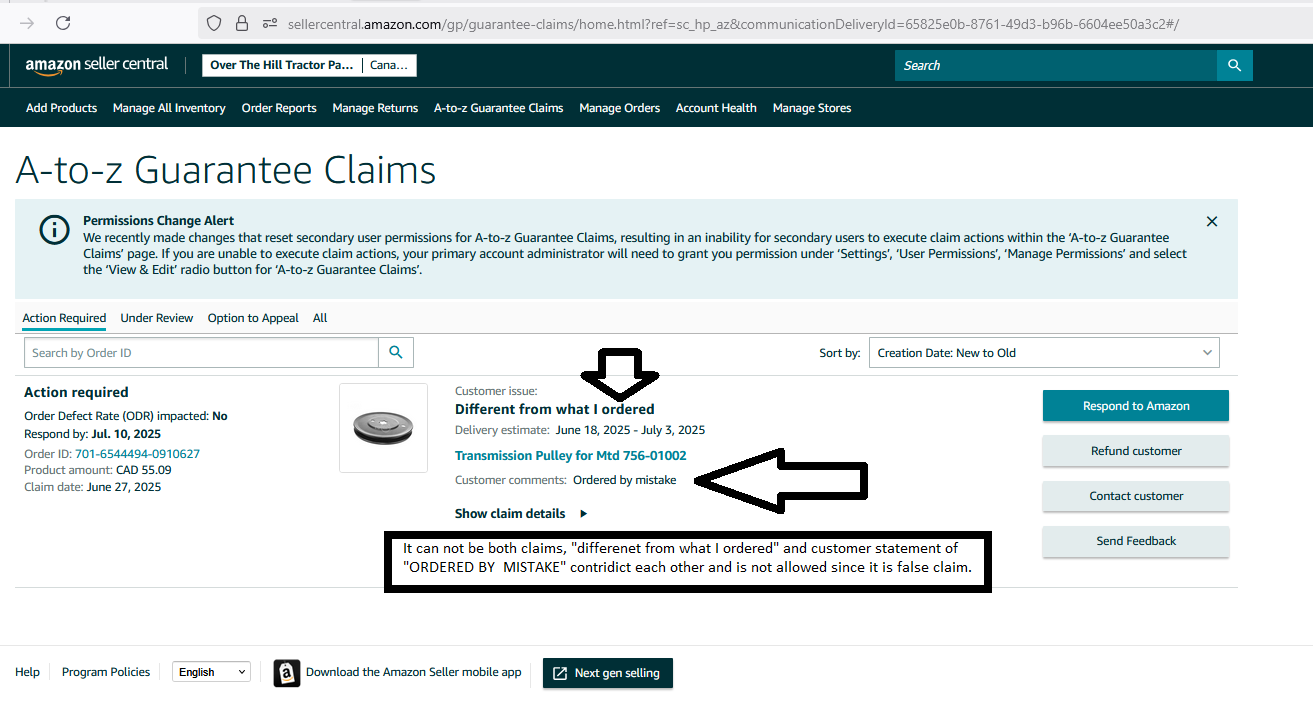Open Order Reports menu item
This screenshot has width=1313, height=717.
279,108
